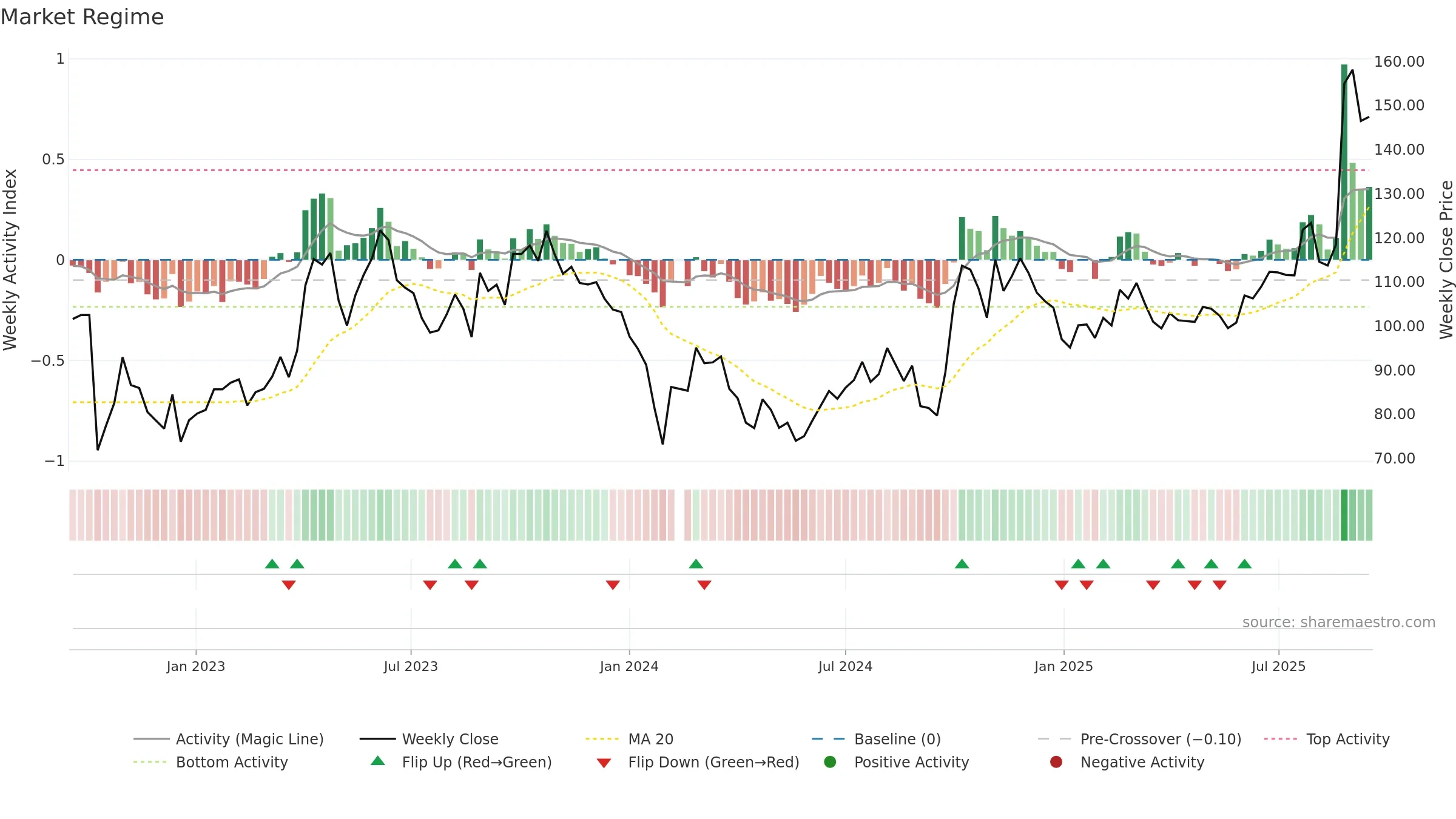The height and width of the screenshot is (819, 1456).
Task: Select the first green flip-up marker after Jan 2023
Action: pyautogui.click(x=272, y=564)
